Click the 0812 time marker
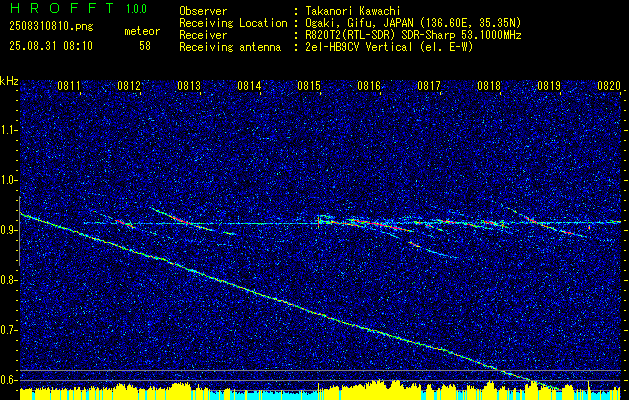 (x=129, y=86)
